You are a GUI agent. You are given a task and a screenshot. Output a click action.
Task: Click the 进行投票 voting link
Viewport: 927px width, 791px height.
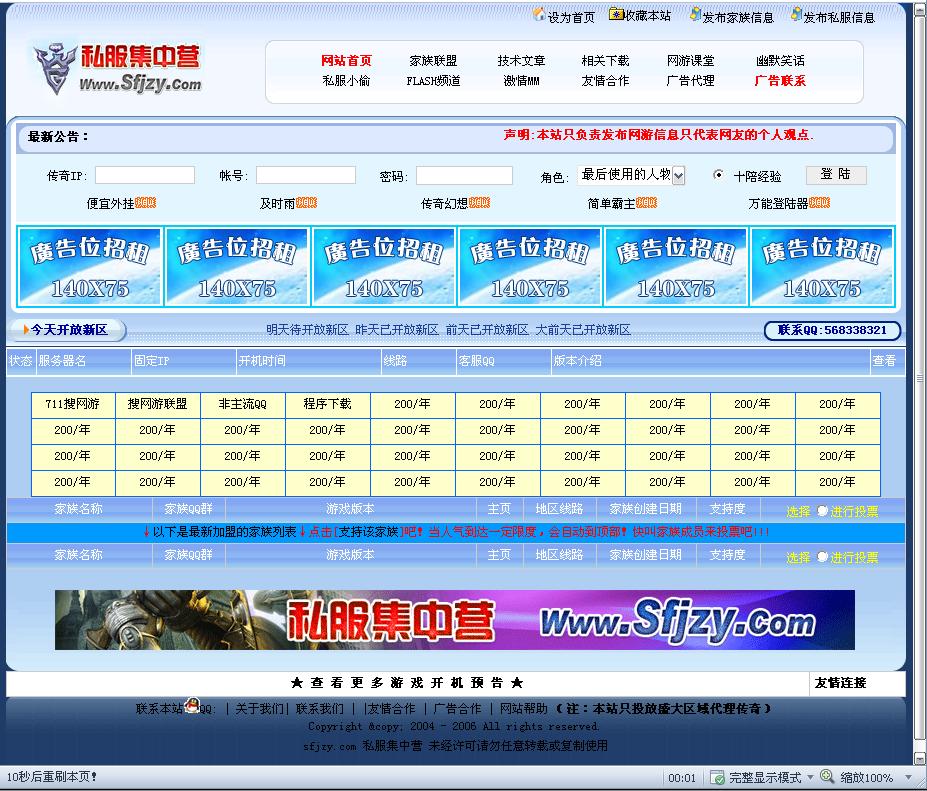click(855, 509)
